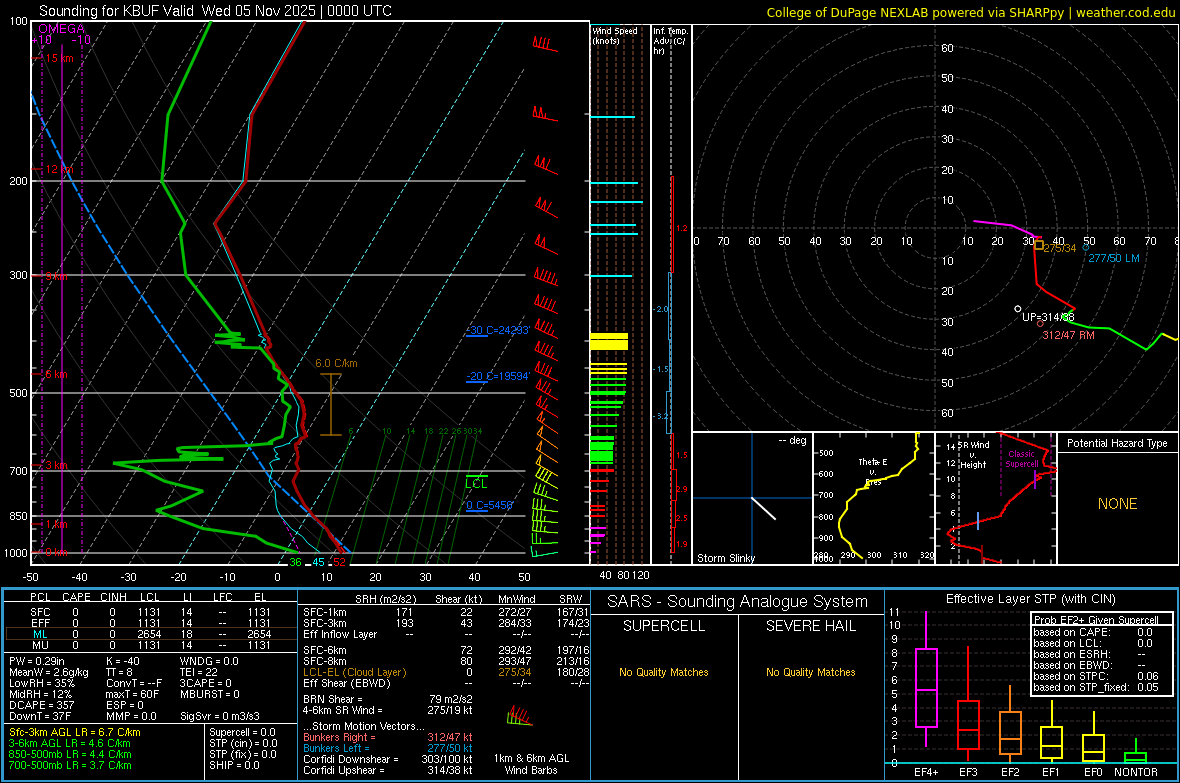Click the 277/50 LM label
The height and width of the screenshot is (783, 1180).
(1114, 258)
